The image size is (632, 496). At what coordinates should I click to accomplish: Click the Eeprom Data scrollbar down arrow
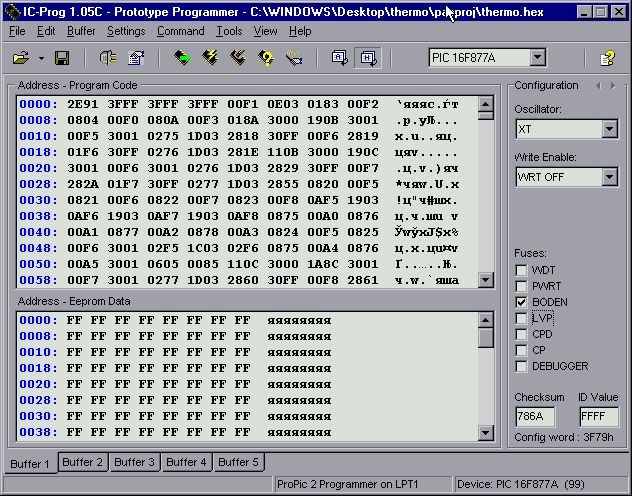[x=486, y=433]
